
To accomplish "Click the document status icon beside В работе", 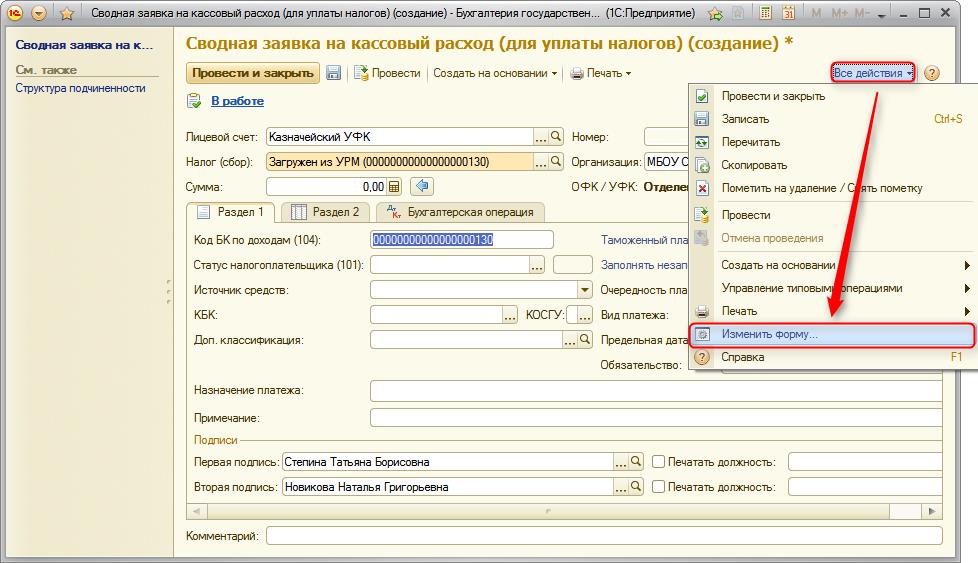I will coord(194,101).
